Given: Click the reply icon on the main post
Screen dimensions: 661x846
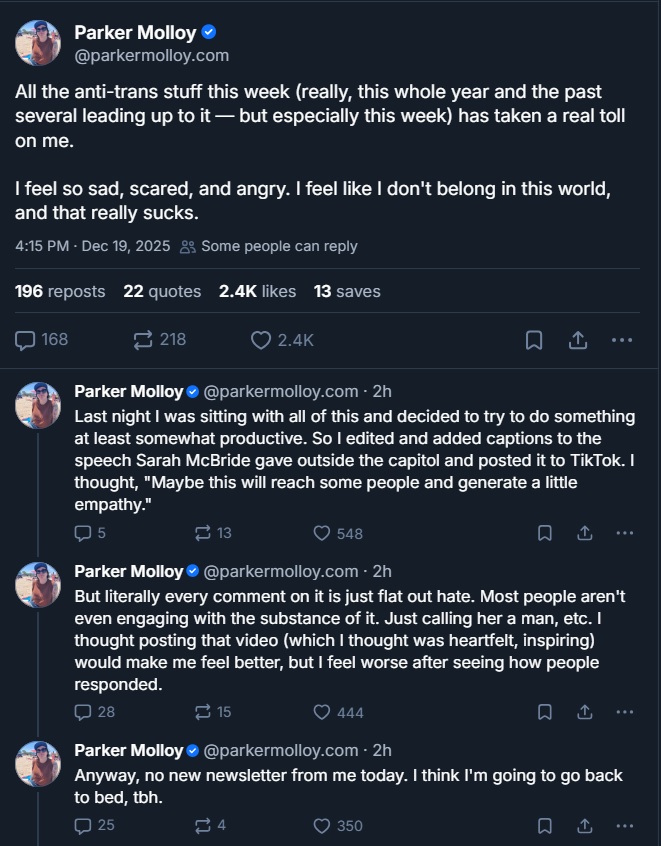Looking at the screenshot, I should pyautogui.click(x=26, y=340).
